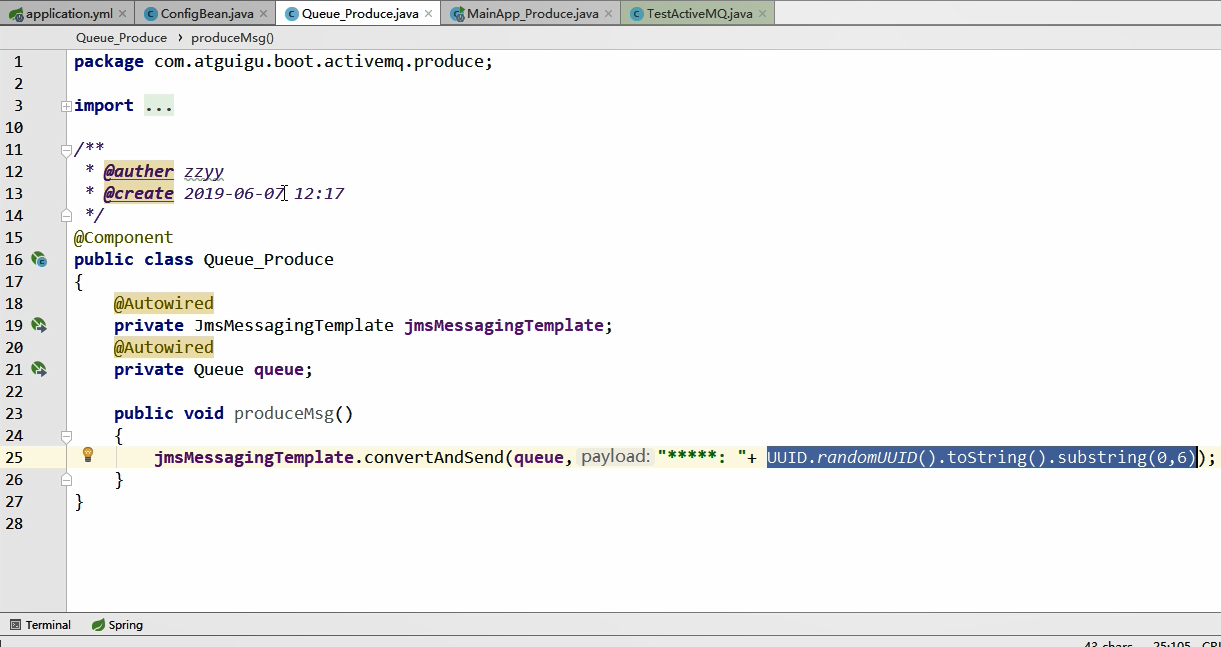Click the second @Autowired annotation on line 20
The width and height of the screenshot is (1221, 647).
pos(164,347)
